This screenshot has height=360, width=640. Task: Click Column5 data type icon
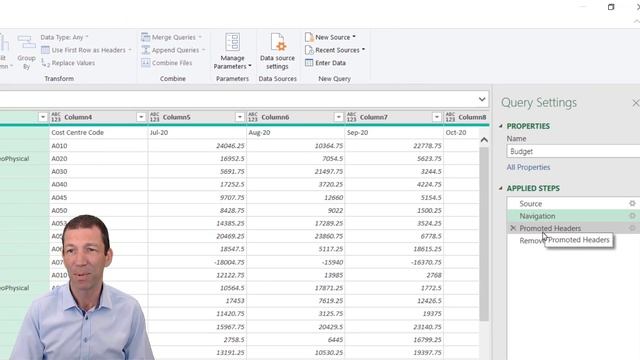coord(155,117)
